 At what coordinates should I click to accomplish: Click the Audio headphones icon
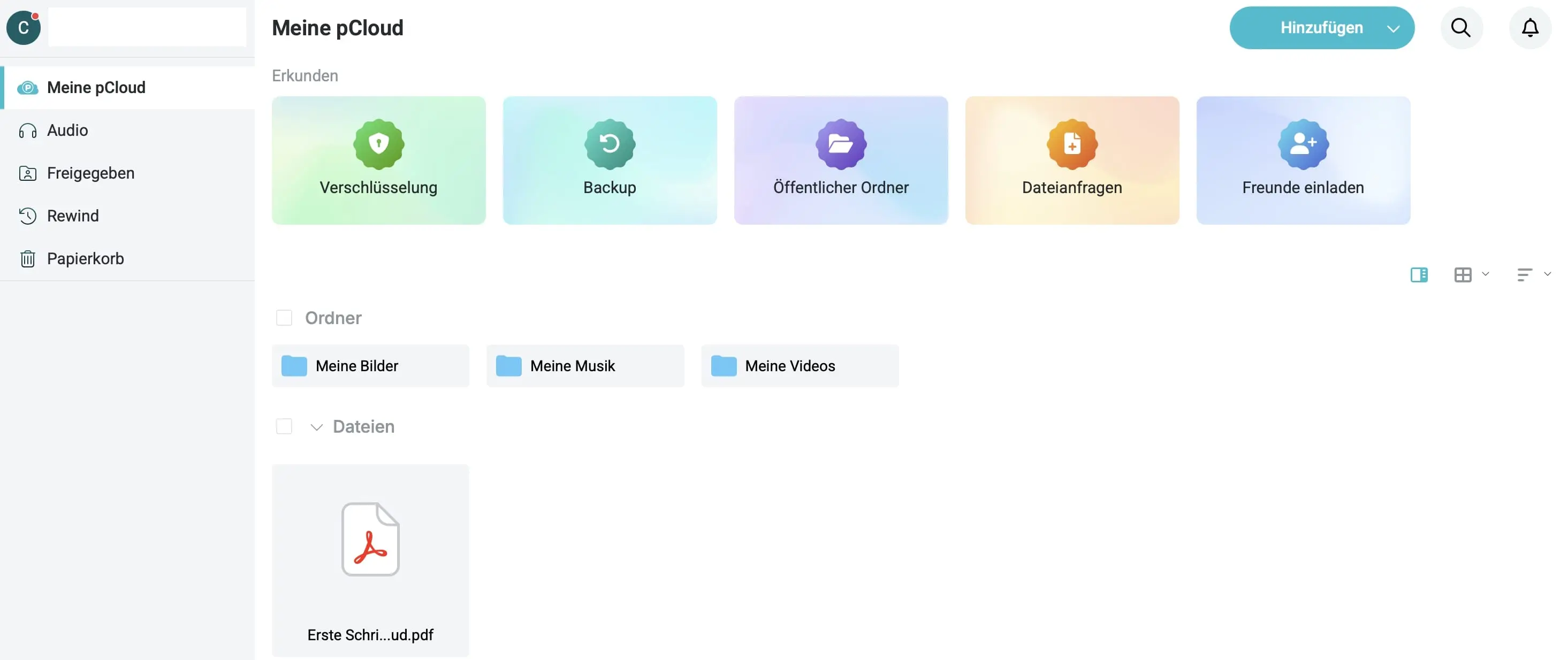point(27,130)
